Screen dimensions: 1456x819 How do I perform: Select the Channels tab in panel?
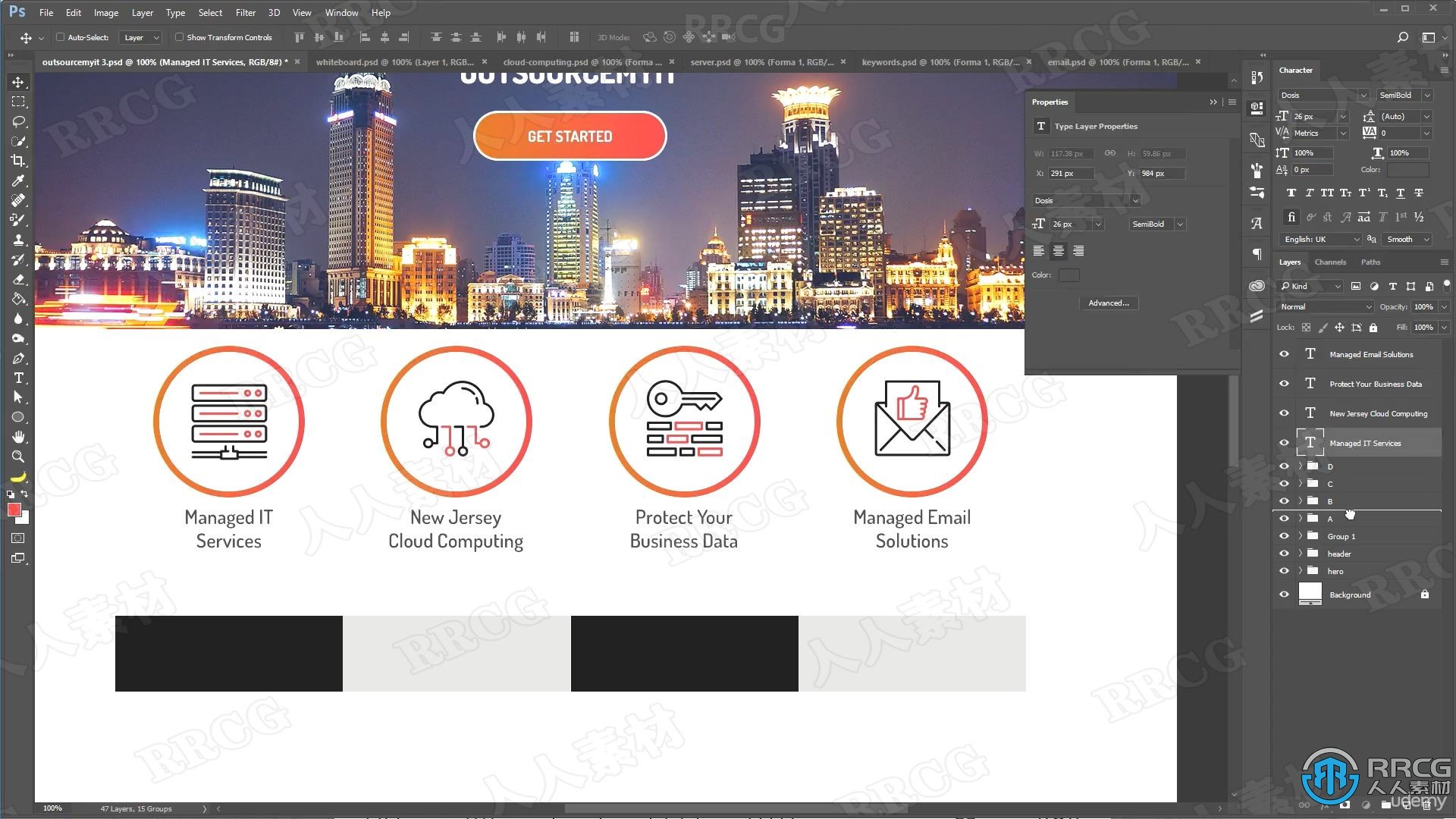click(x=1331, y=262)
